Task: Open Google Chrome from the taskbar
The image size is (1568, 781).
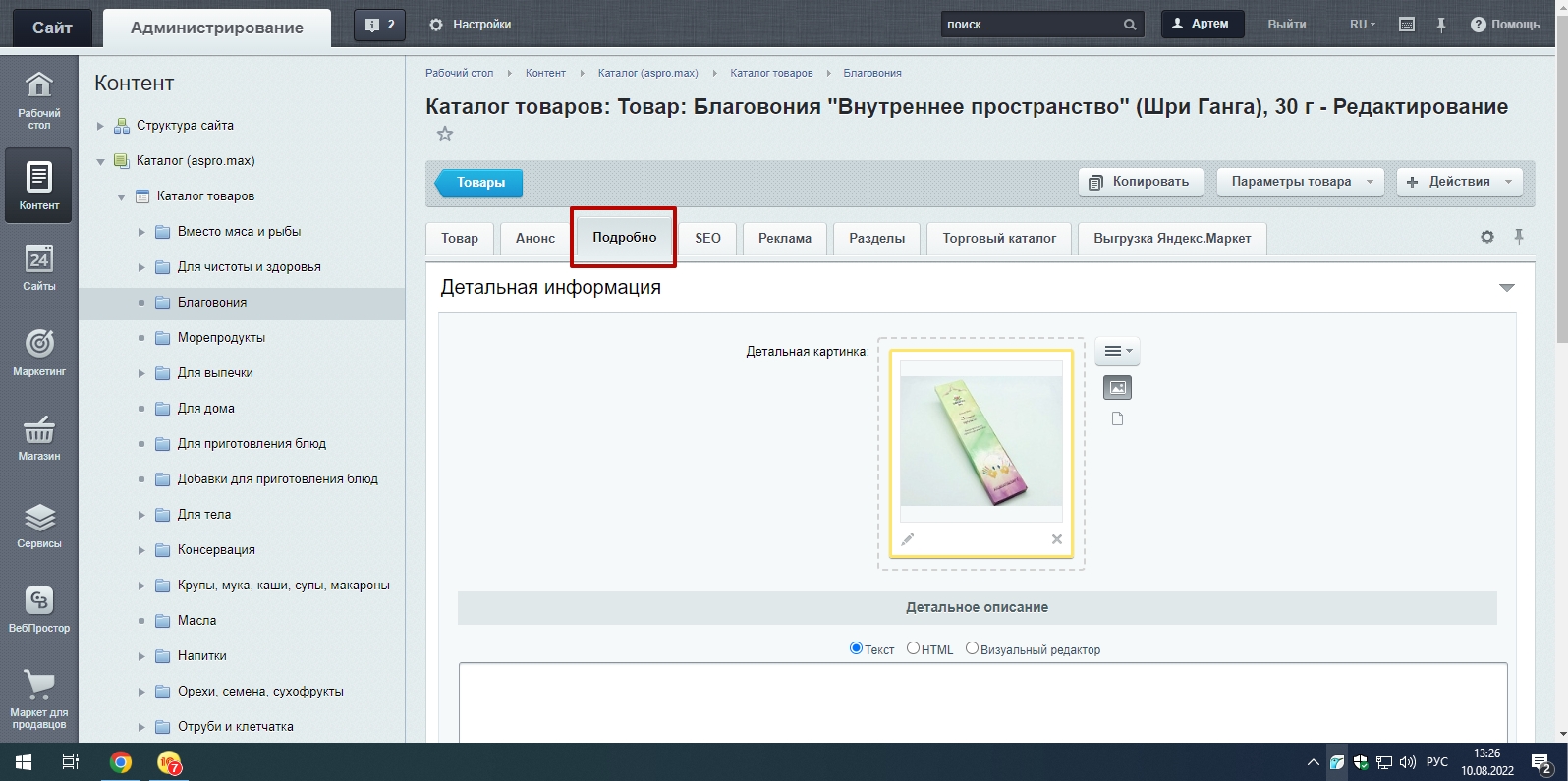Action: click(x=121, y=762)
